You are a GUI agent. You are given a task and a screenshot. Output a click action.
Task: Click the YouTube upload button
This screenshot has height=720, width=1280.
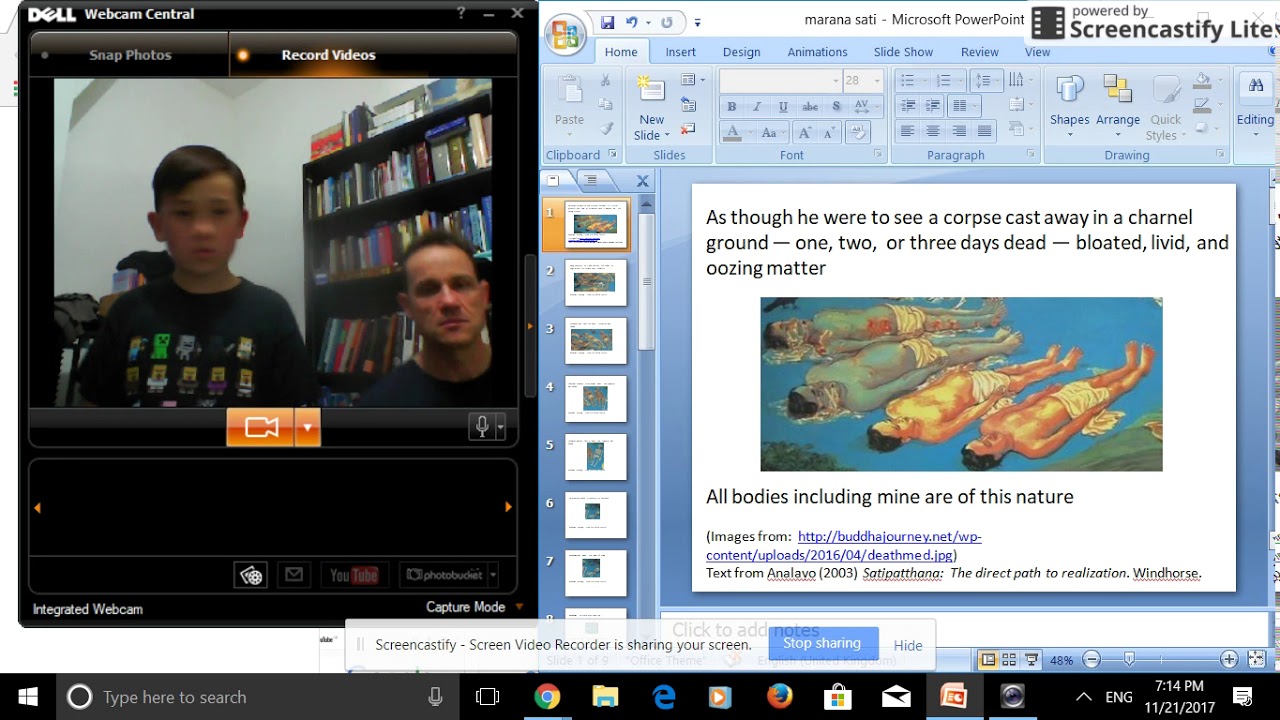[x=354, y=575]
